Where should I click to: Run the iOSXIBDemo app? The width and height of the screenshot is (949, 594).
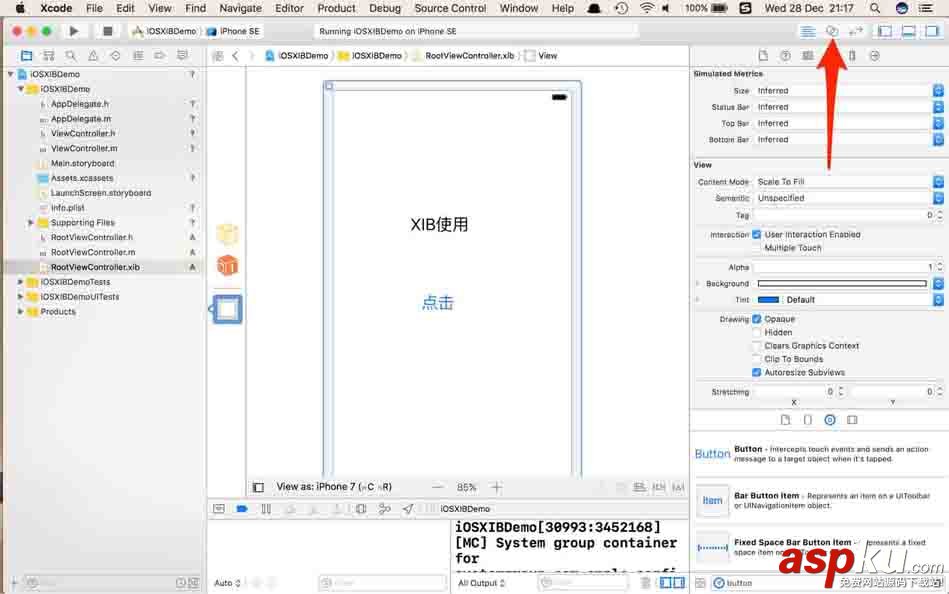point(73,30)
